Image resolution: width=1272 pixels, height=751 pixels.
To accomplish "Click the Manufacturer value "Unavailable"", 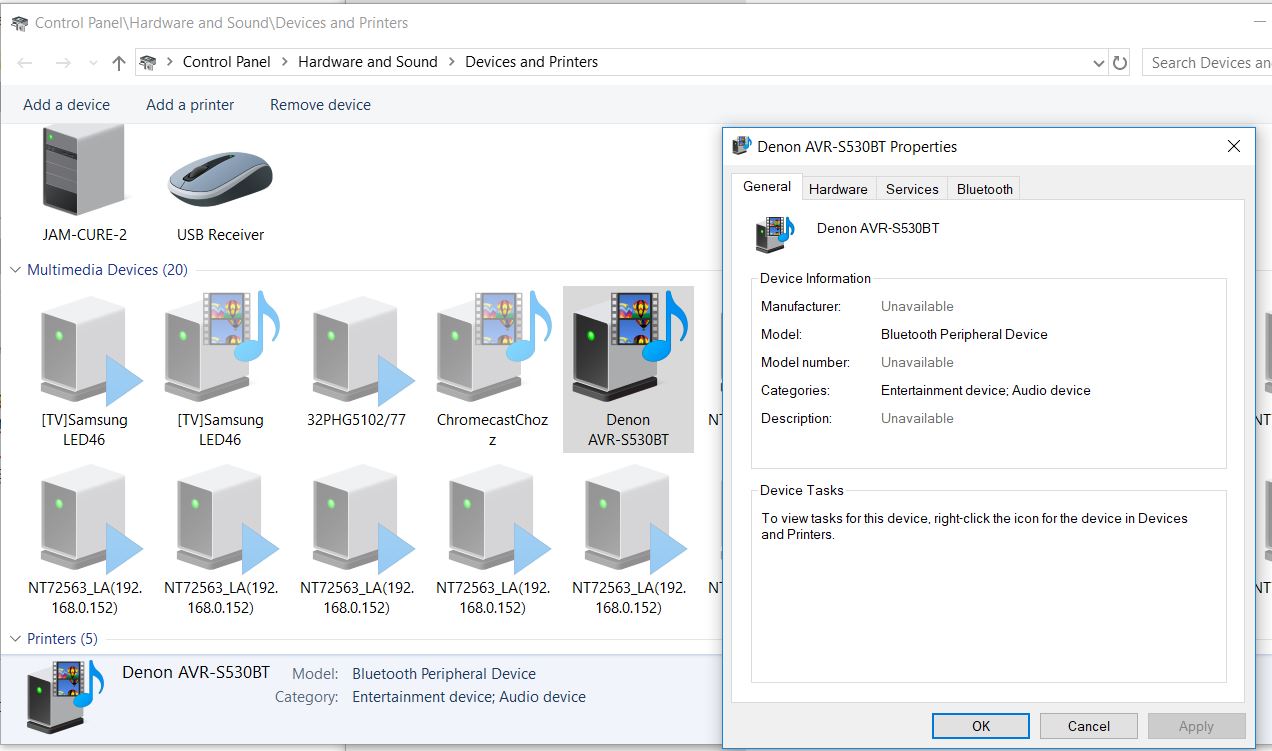I will click(x=917, y=306).
